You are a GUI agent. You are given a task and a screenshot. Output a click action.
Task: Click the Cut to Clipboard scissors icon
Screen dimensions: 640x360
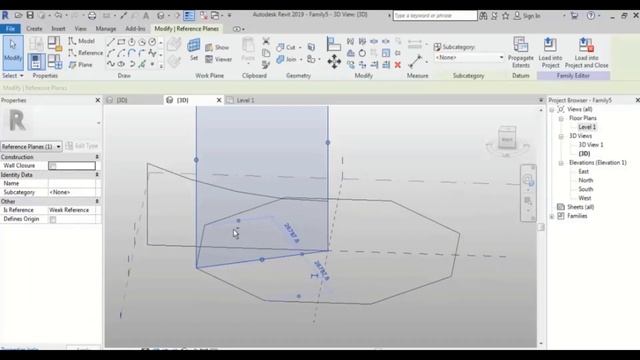point(266,41)
